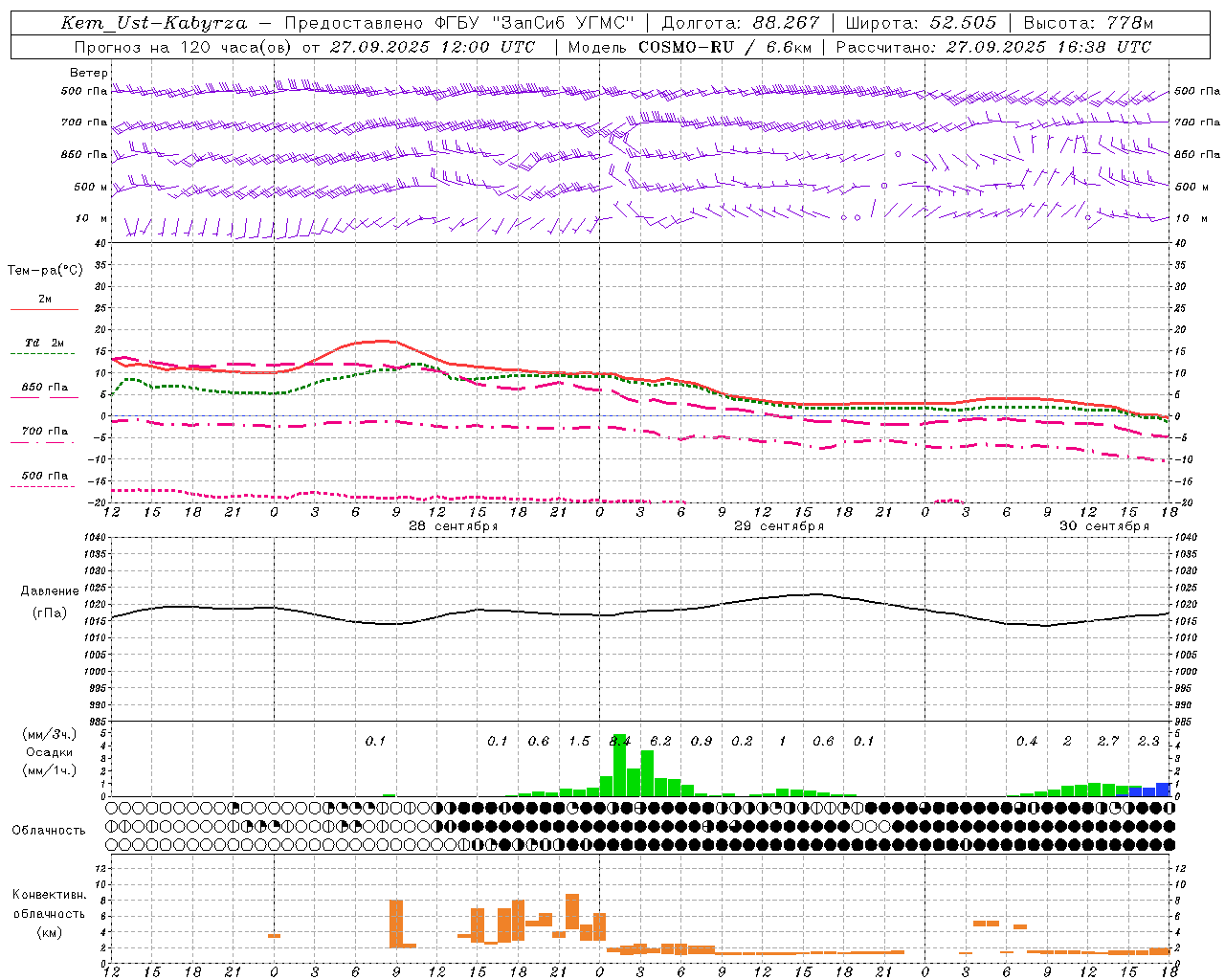Click the Ветер wind section label

(x=89, y=73)
